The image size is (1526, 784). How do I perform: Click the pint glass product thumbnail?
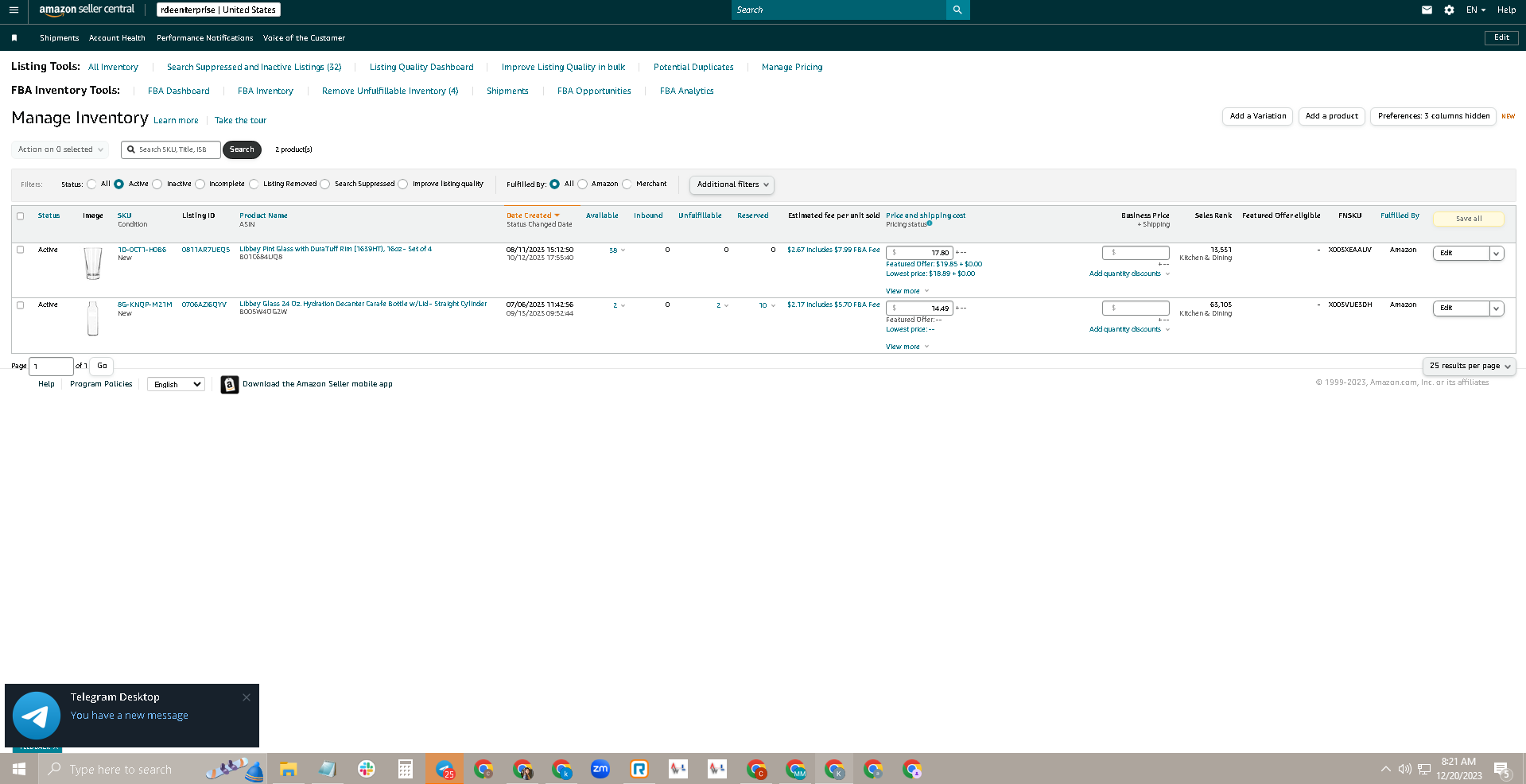tap(93, 263)
